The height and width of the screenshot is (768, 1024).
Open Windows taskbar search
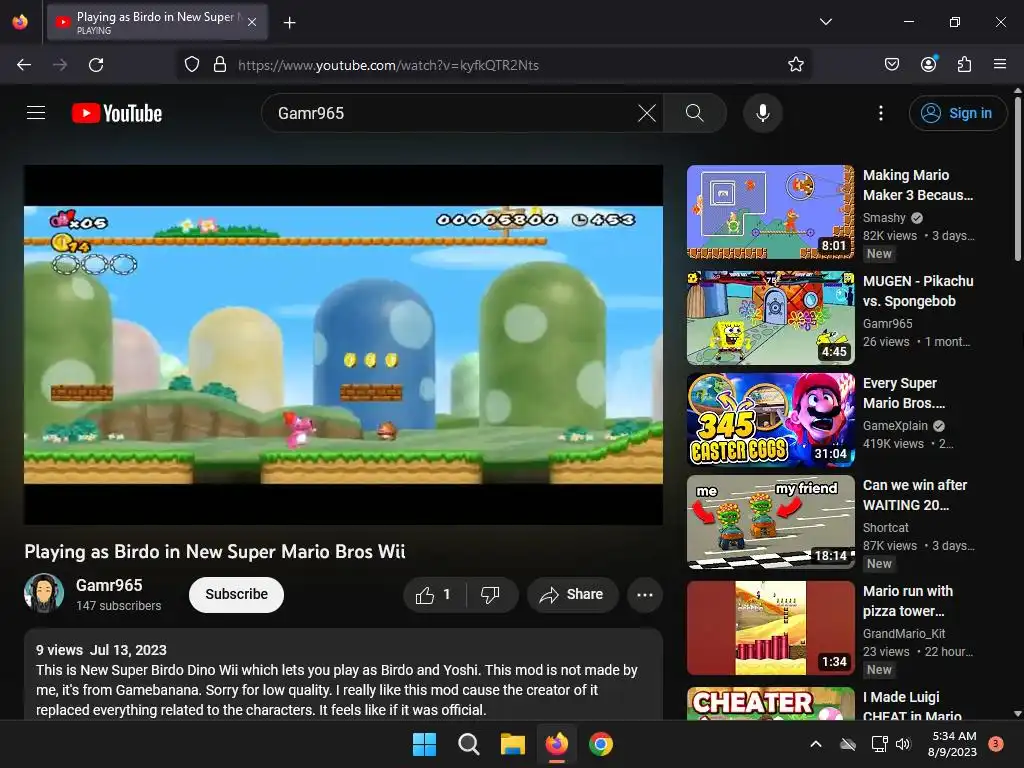468,744
